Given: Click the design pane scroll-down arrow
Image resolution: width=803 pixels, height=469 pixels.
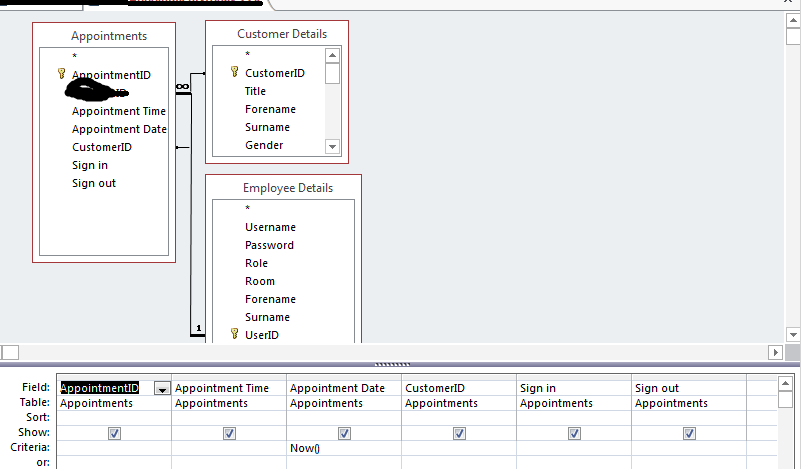Looking at the screenshot, I should 793,335.
